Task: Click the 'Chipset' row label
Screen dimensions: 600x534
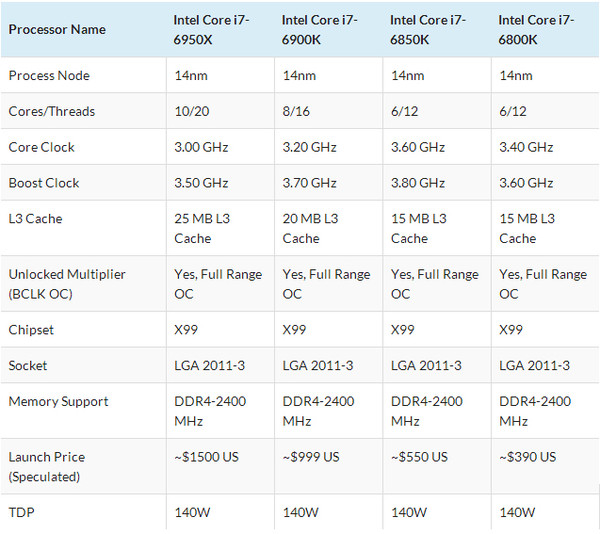Action: click(31, 330)
